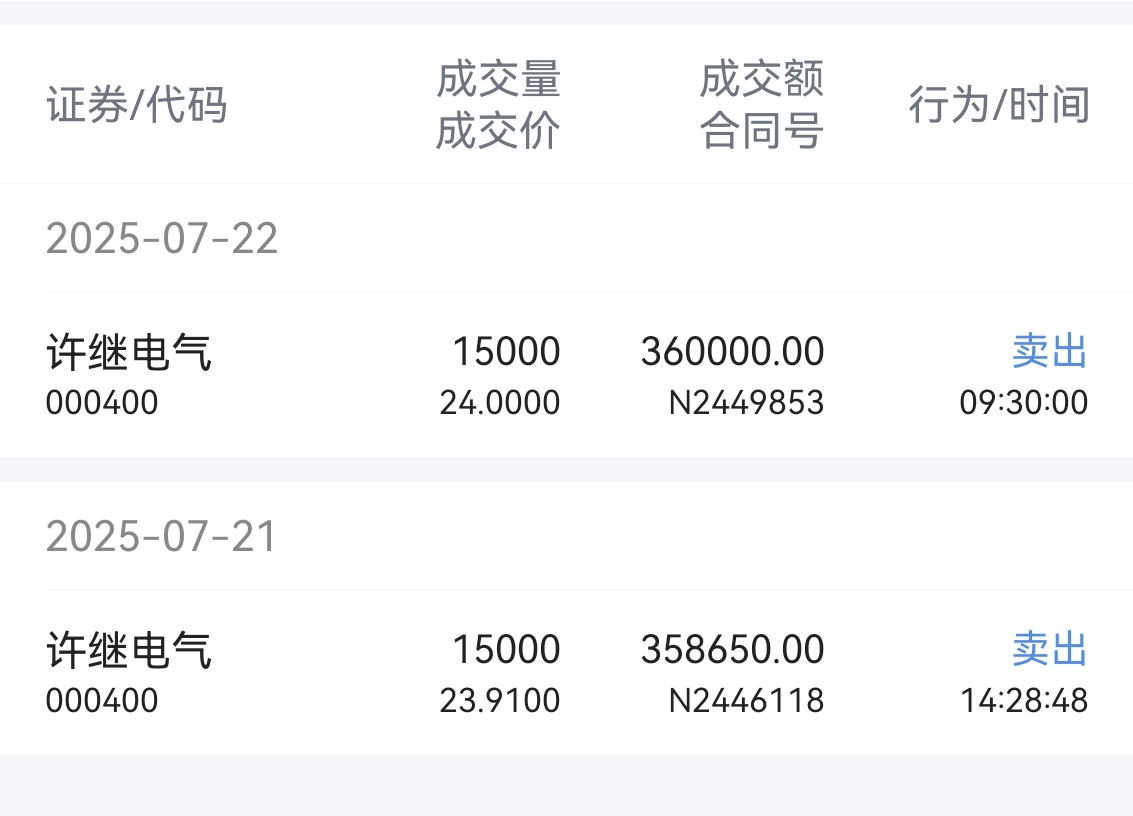Open the 2025-07-22 date group
The image size is (1133, 816).
coord(162,239)
